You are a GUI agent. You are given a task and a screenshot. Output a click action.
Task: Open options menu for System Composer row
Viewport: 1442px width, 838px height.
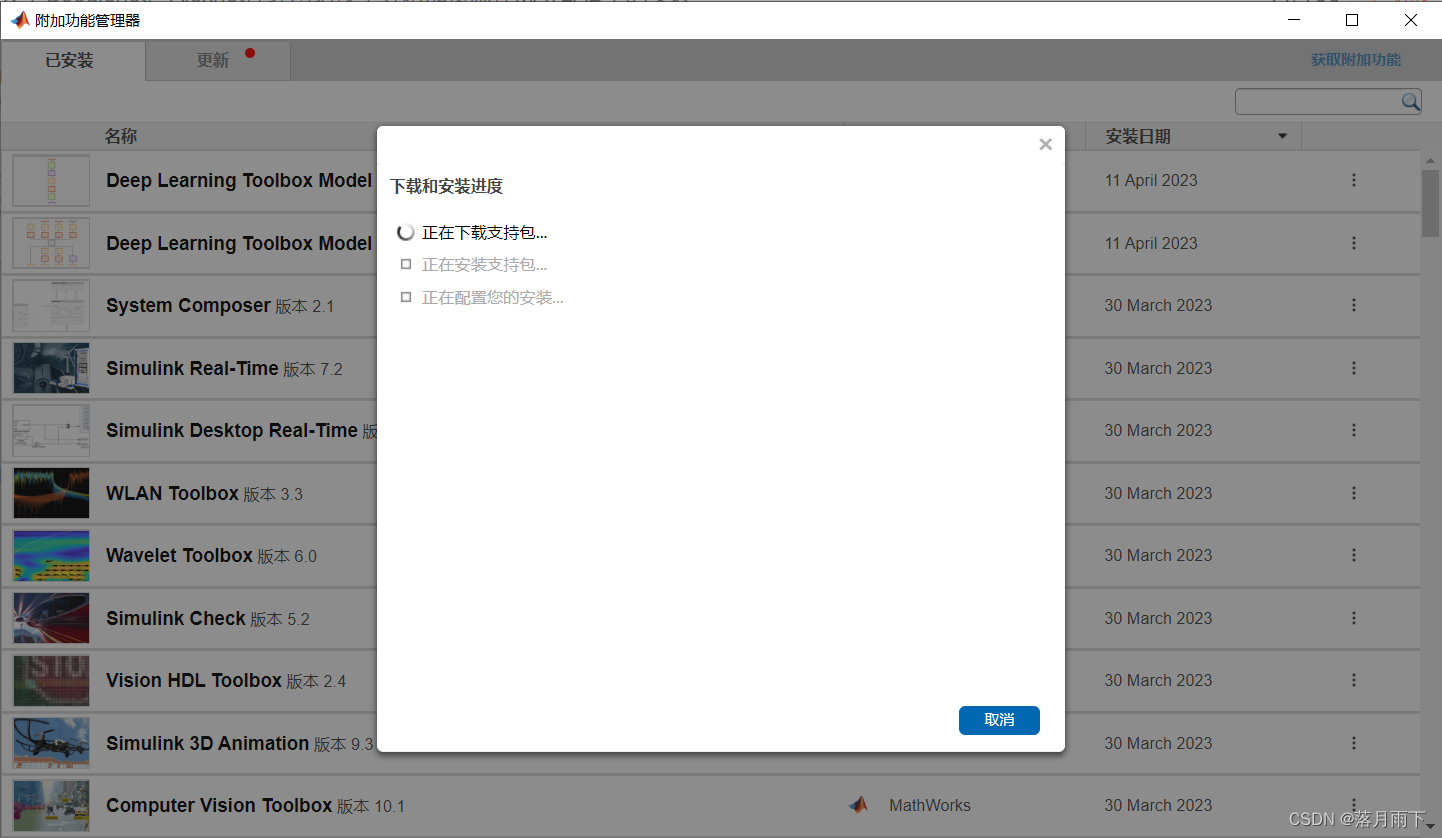1354,305
